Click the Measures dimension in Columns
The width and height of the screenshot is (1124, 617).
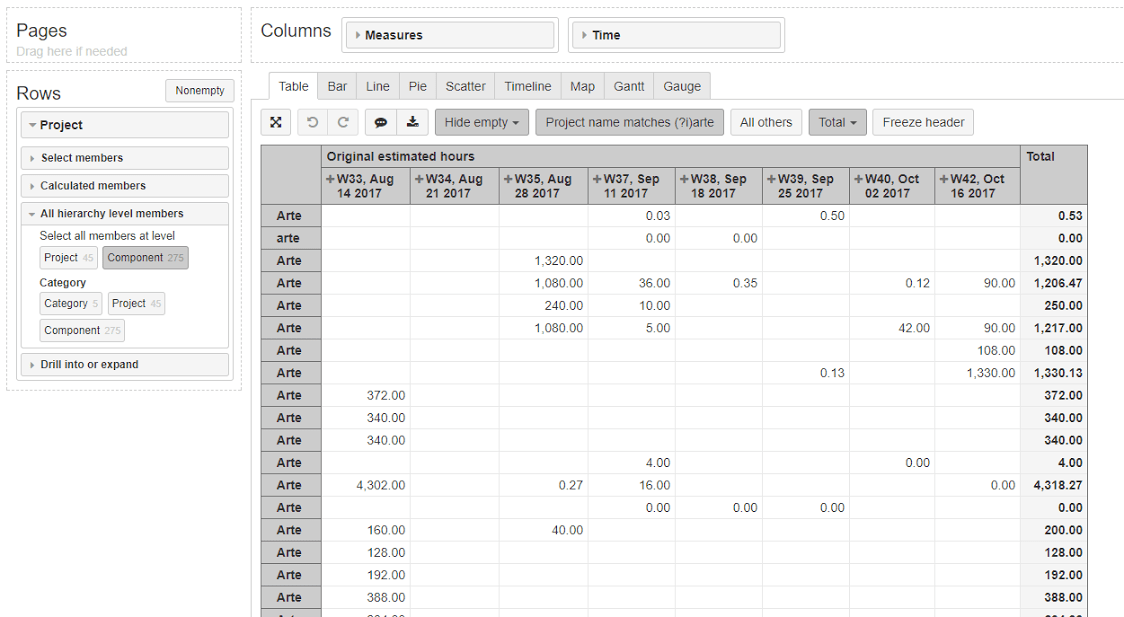click(x=449, y=35)
